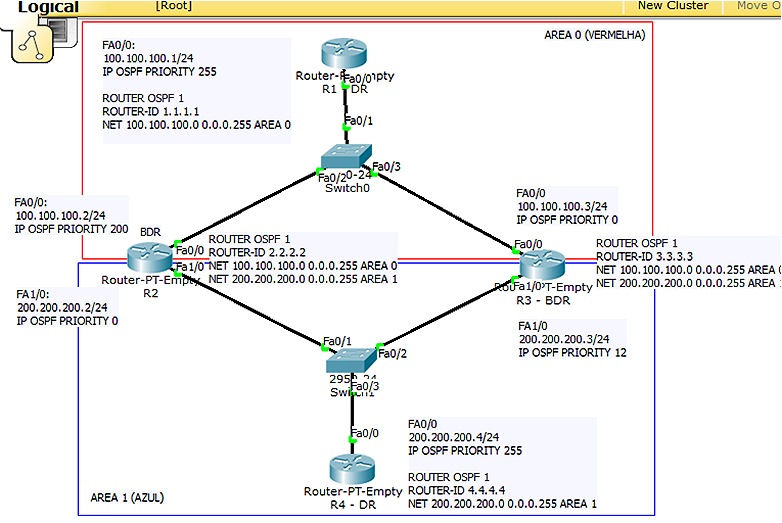Select the R4 configuration text note
The height and width of the screenshot is (523, 782).
click(x=501, y=464)
